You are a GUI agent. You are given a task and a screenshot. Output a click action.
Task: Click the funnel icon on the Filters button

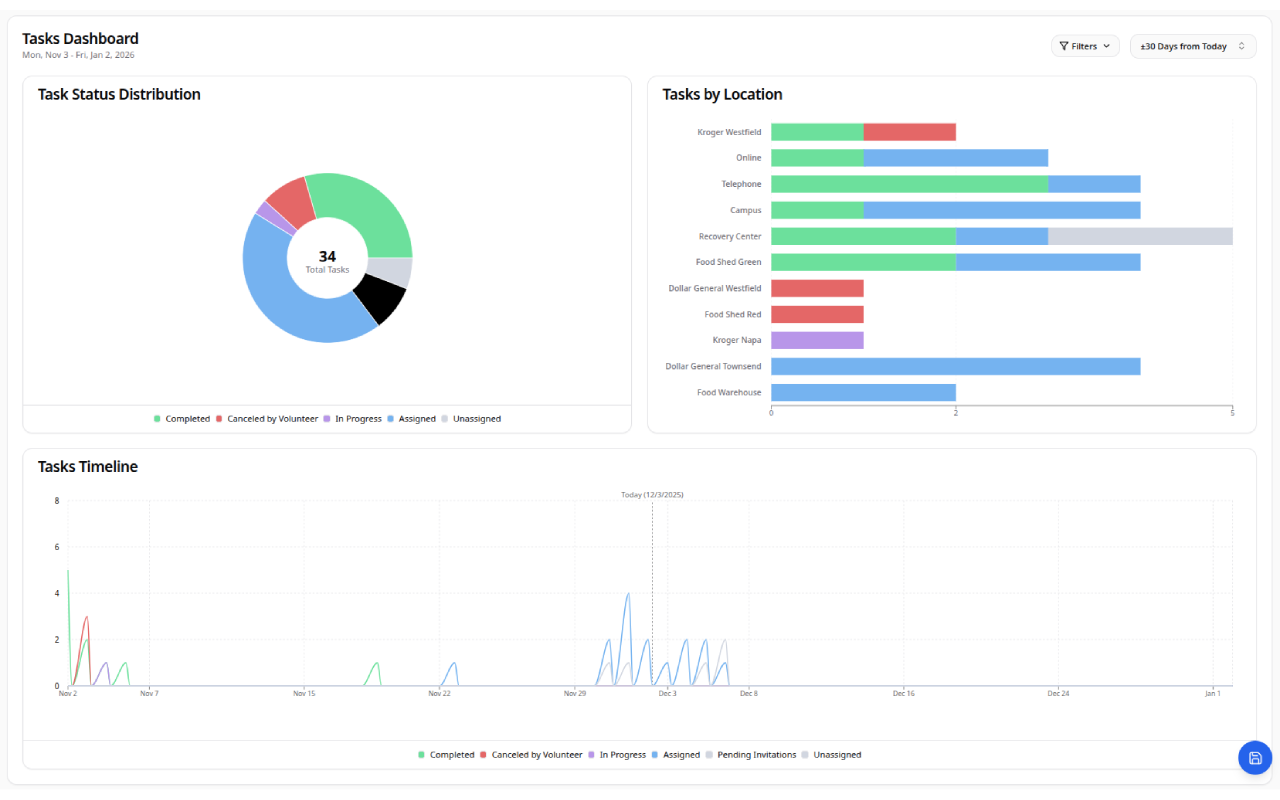(1063, 46)
